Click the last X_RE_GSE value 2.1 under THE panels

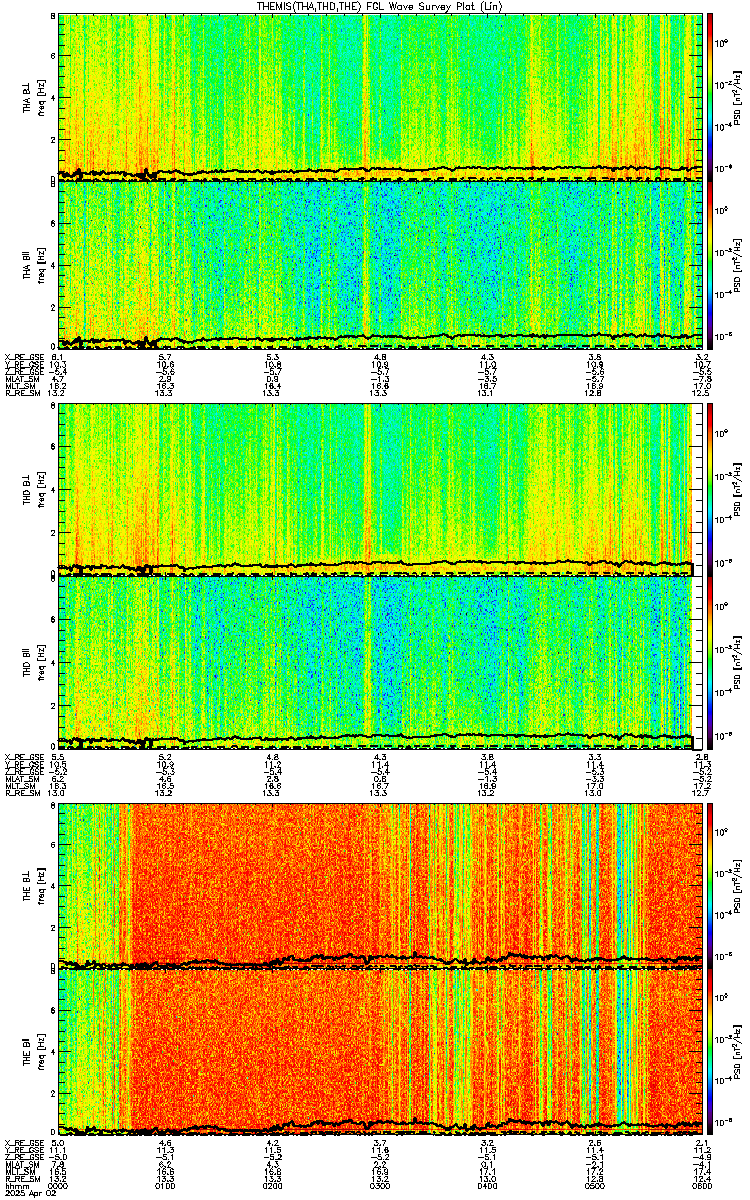[703, 1144]
